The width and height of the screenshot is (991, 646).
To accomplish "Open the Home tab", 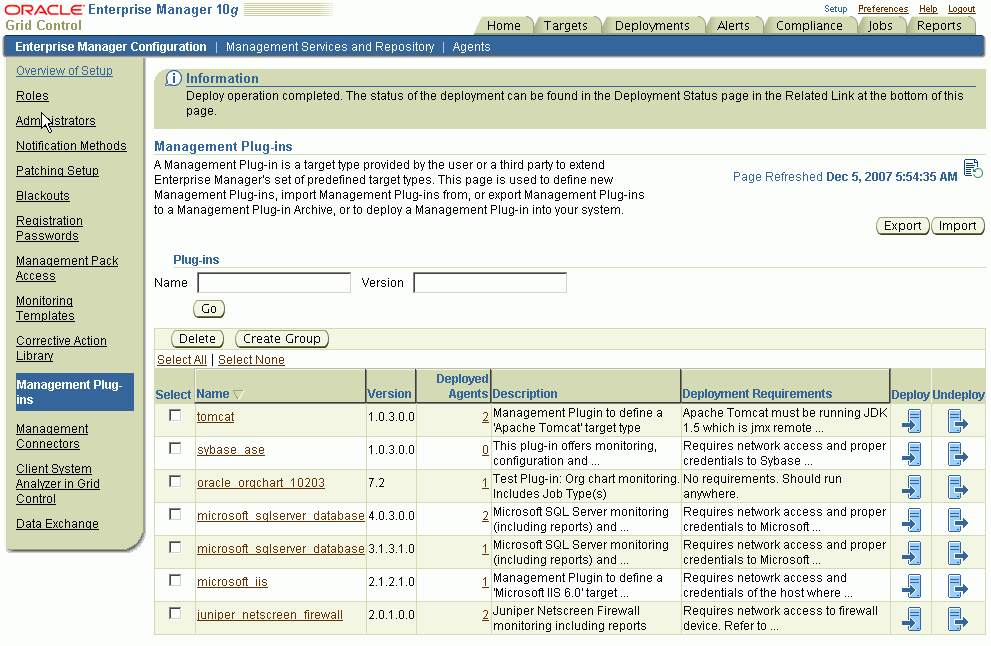I will [x=504, y=25].
